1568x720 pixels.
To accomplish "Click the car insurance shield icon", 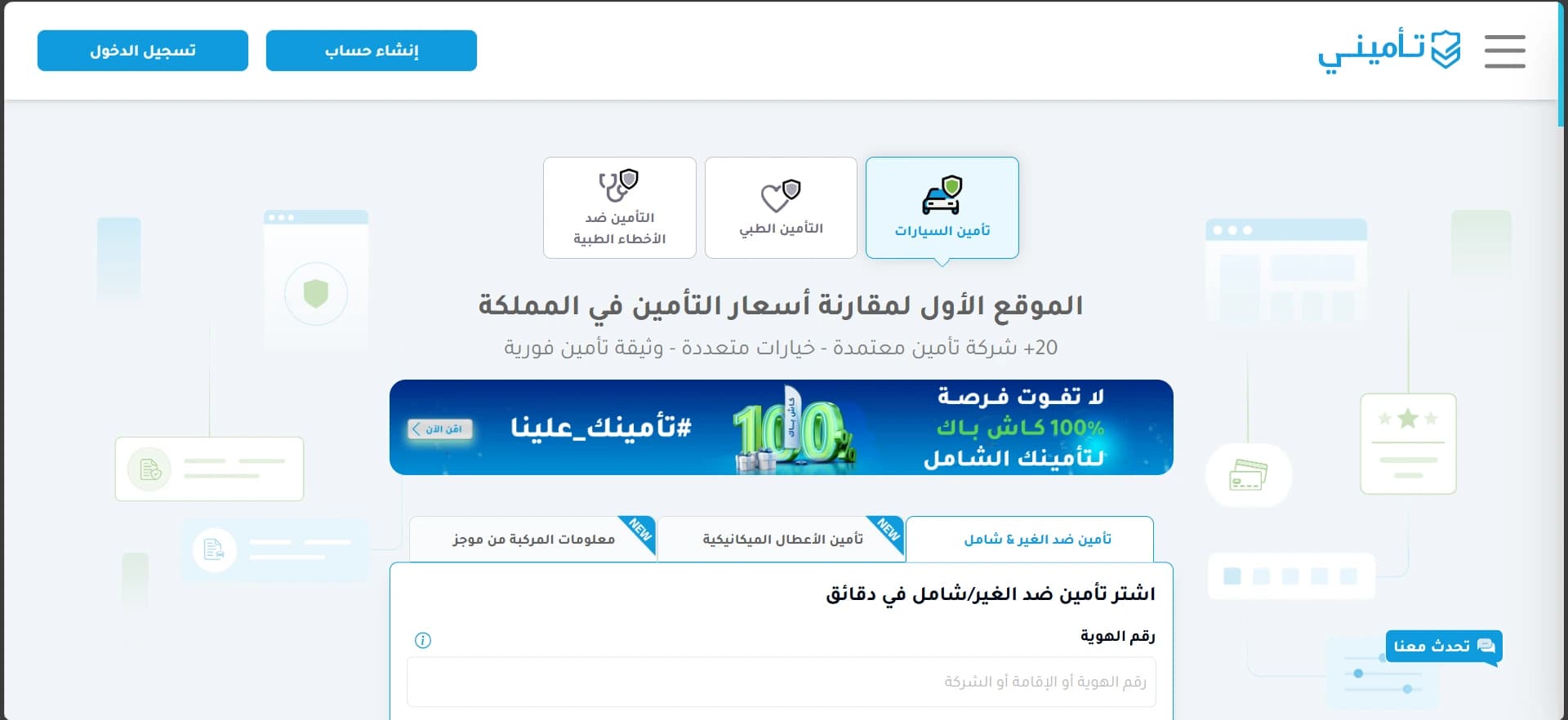I will pos(942,195).
